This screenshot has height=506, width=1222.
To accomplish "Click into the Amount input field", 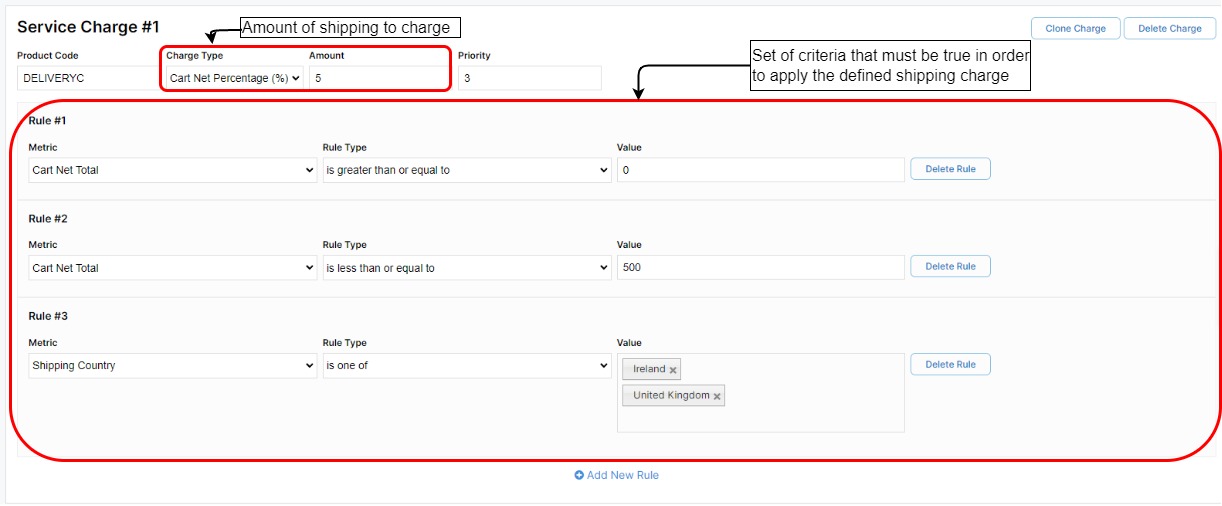I will tap(378, 78).
